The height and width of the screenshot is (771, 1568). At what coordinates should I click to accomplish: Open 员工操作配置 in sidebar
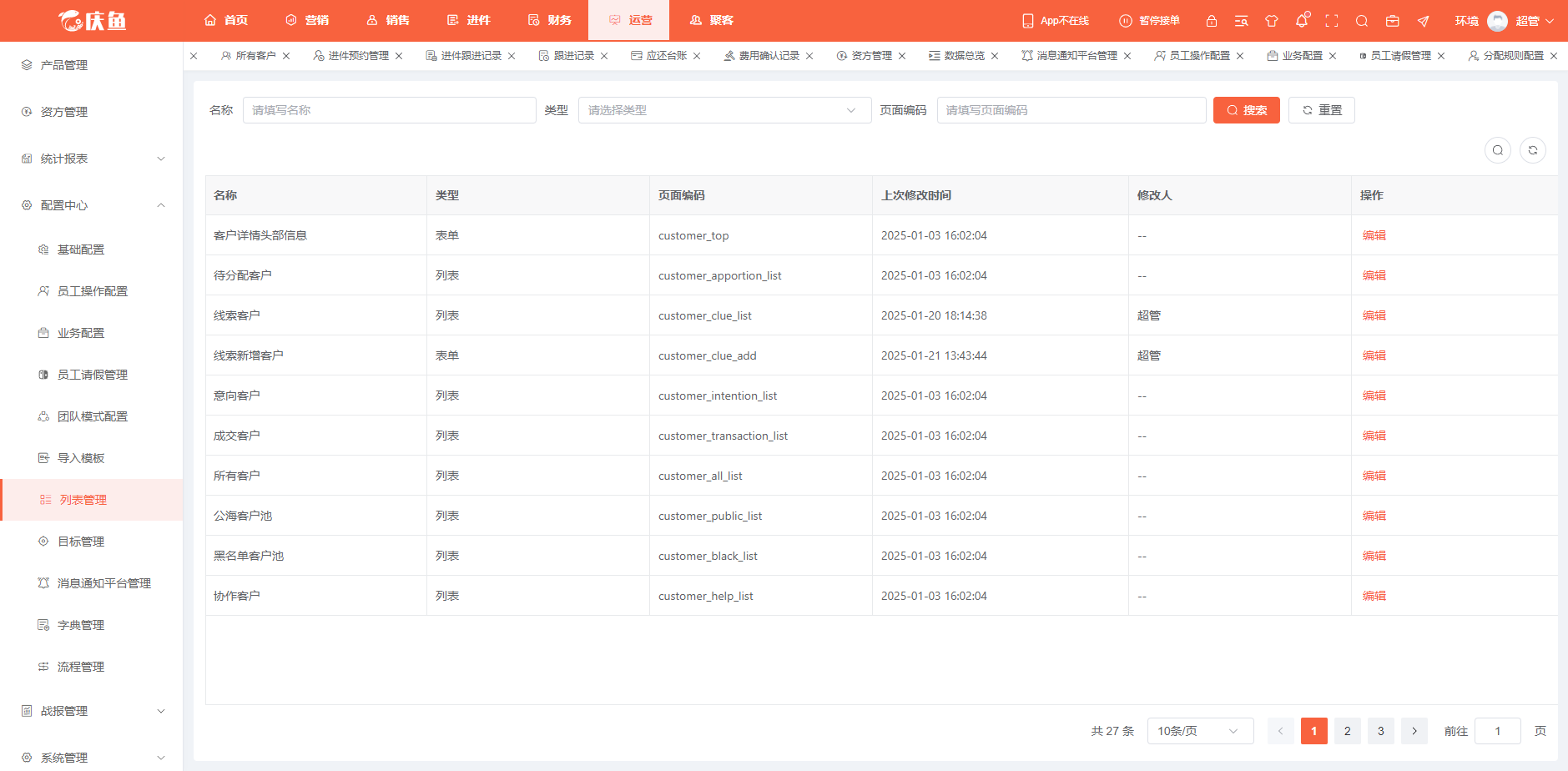[92, 291]
